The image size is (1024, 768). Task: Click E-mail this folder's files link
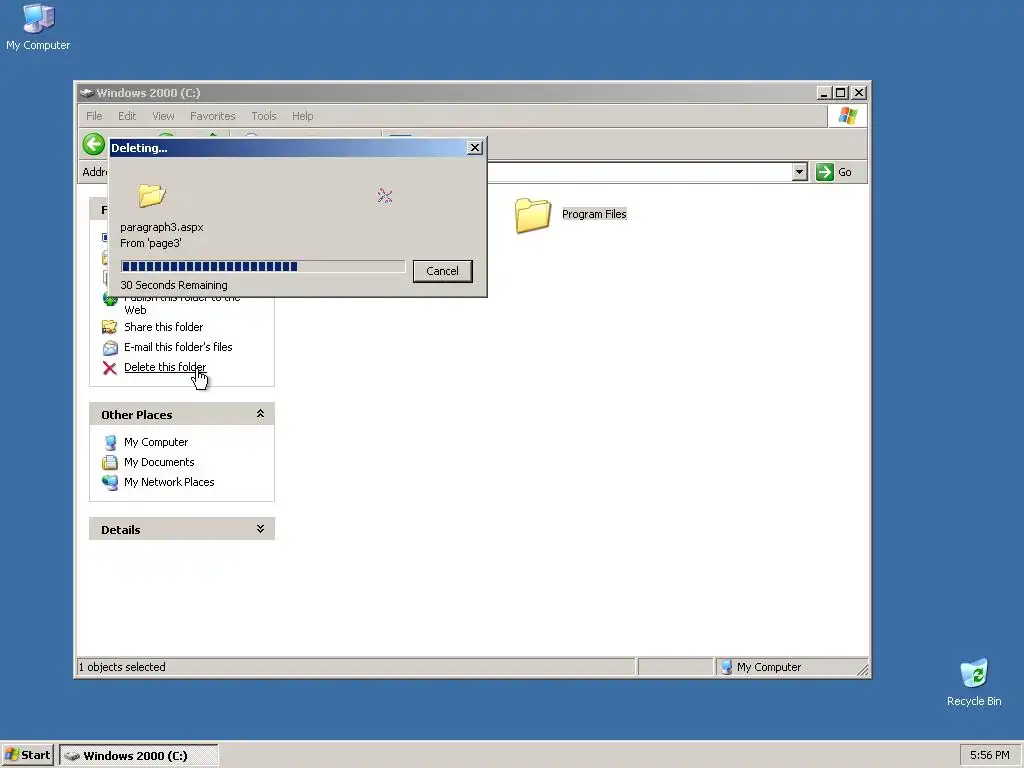pyautogui.click(x=178, y=347)
